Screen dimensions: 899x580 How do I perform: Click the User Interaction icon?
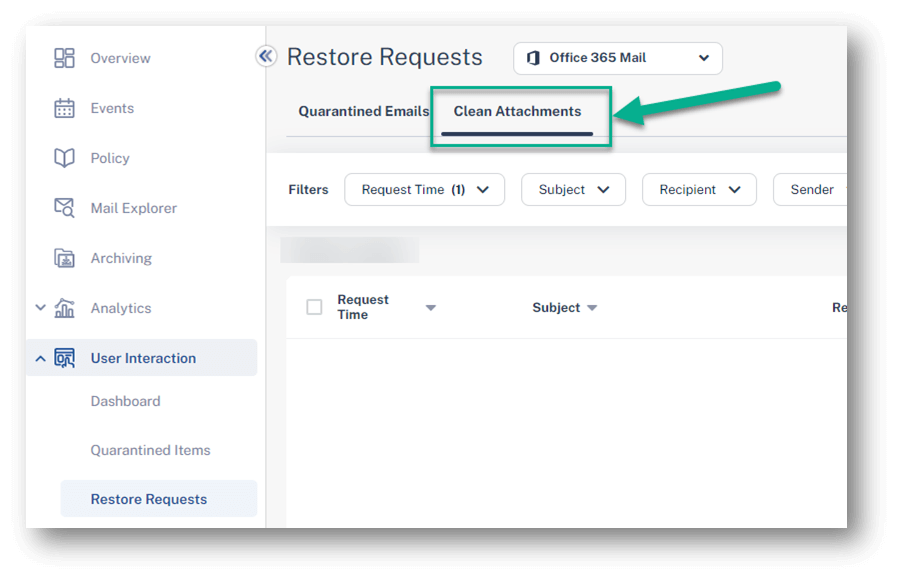click(x=64, y=358)
